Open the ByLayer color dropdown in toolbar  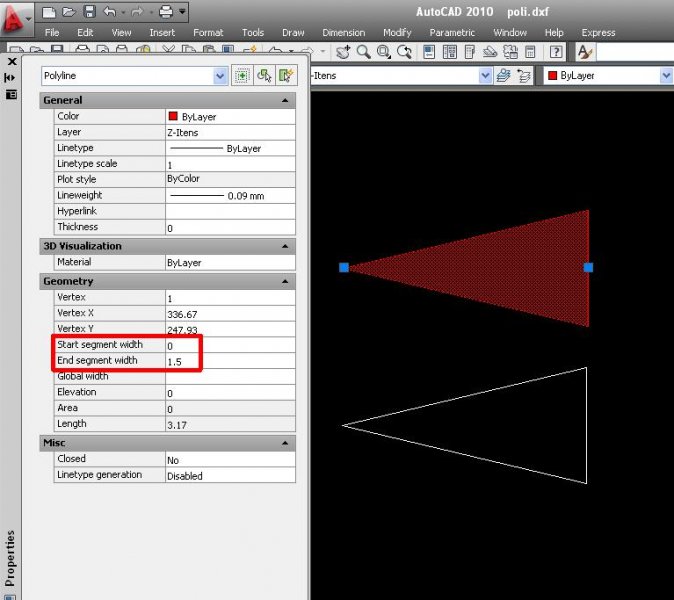(x=666, y=75)
